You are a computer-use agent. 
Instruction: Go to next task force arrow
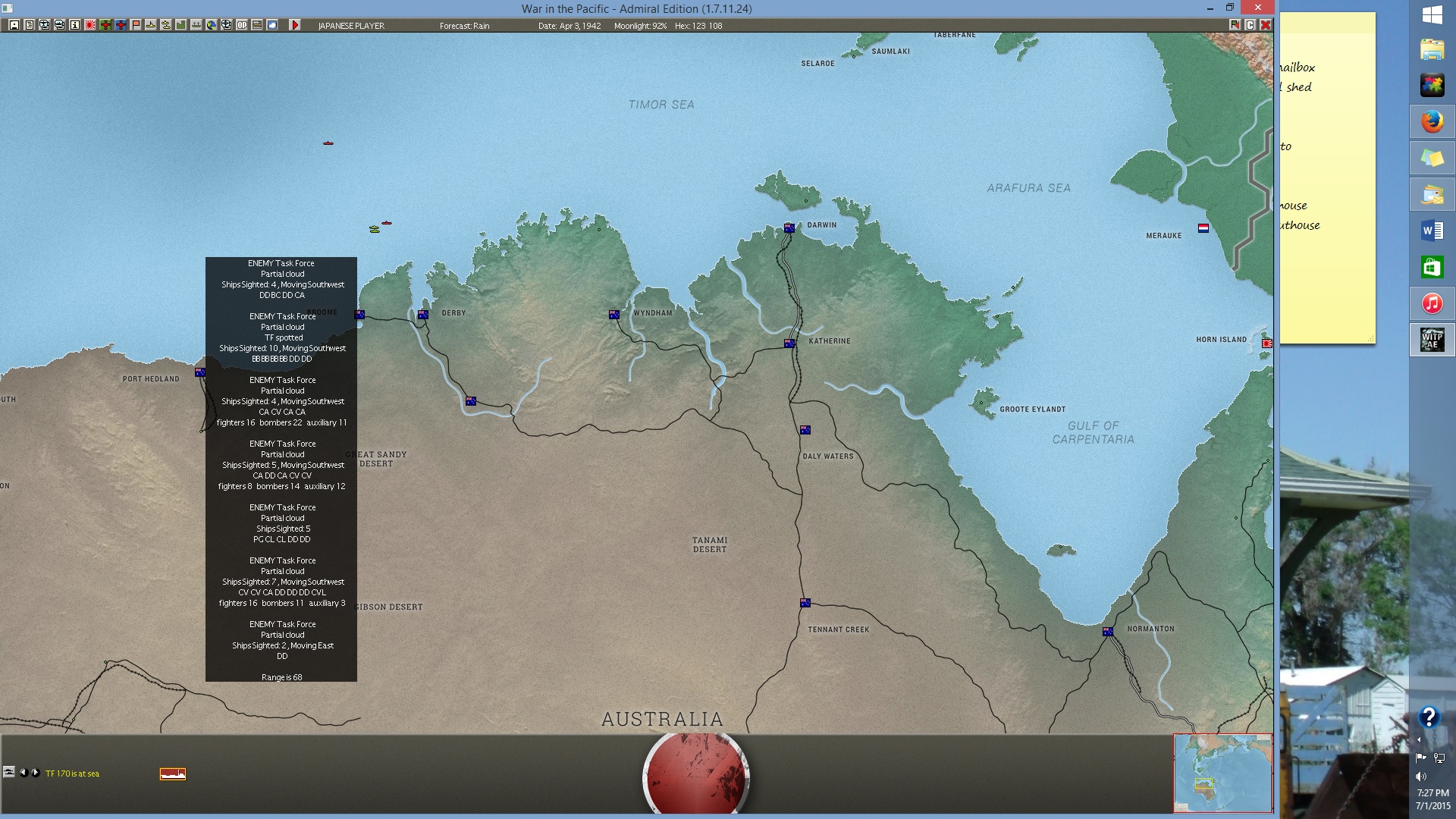tap(35, 772)
